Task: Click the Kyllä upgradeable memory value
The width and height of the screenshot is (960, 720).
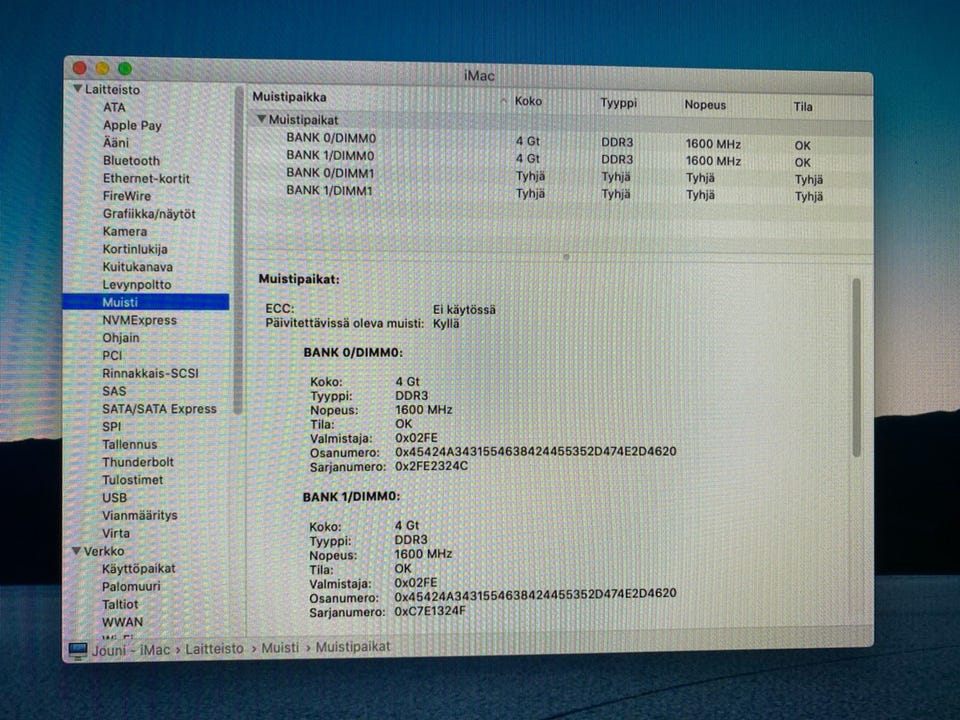Action: tap(446, 324)
